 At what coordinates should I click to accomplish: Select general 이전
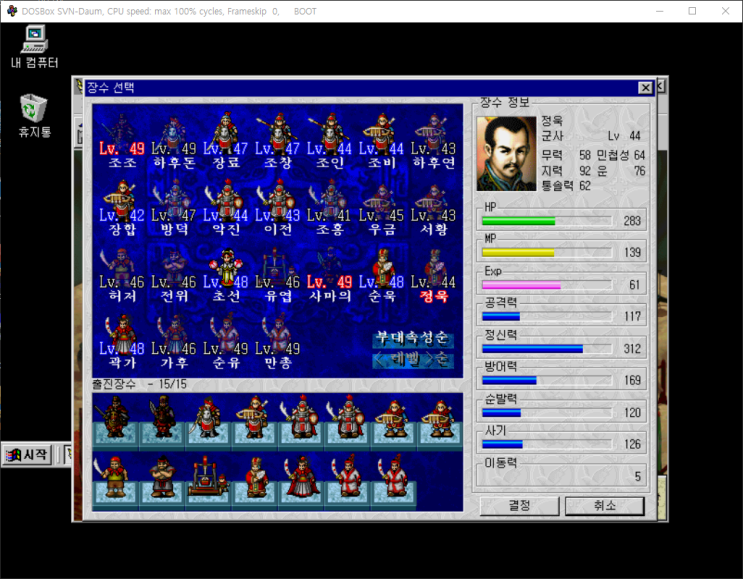click(x=278, y=208)
